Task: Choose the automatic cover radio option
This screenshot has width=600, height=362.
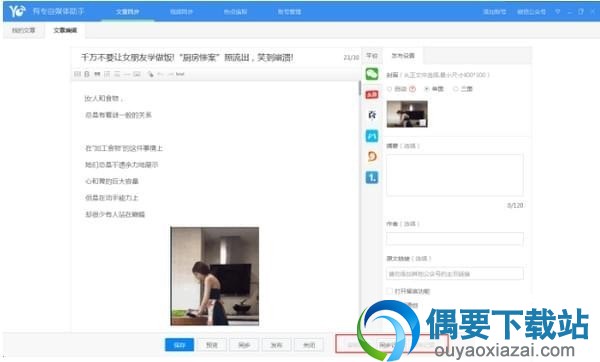Action: pyautogui.click(x=390, y=89)
